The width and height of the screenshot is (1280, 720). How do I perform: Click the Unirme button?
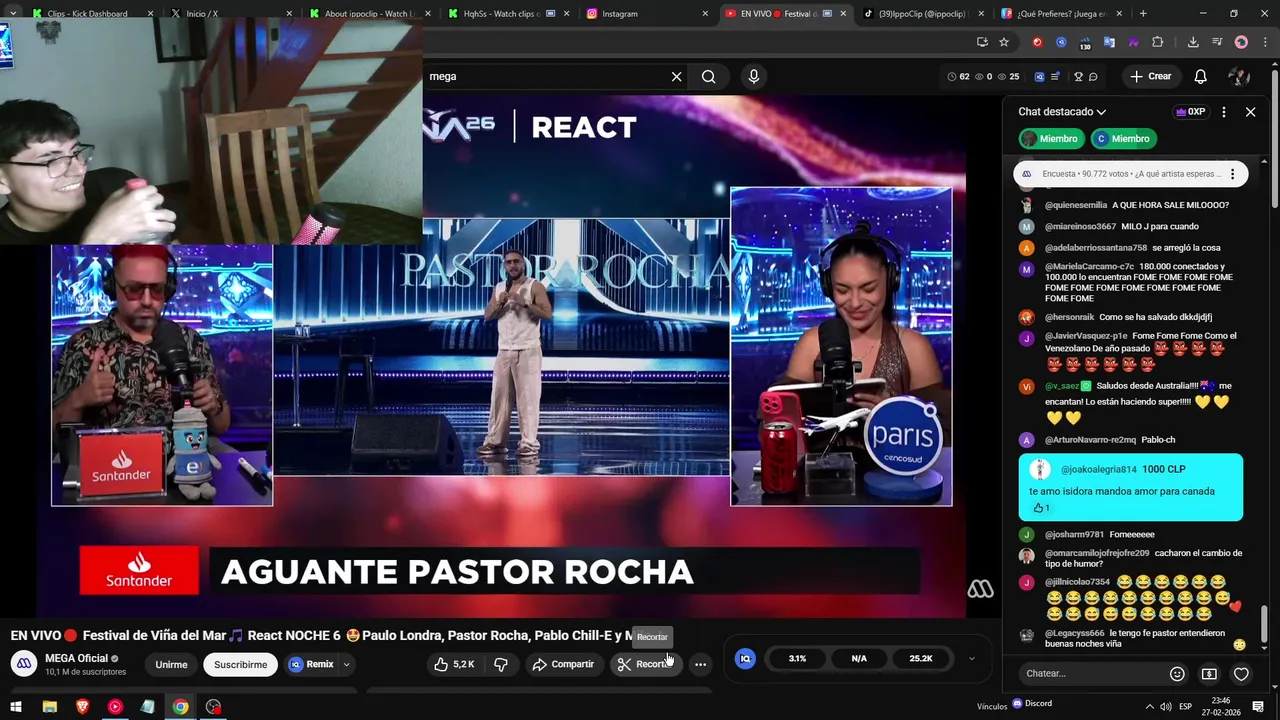coord(171,664)
